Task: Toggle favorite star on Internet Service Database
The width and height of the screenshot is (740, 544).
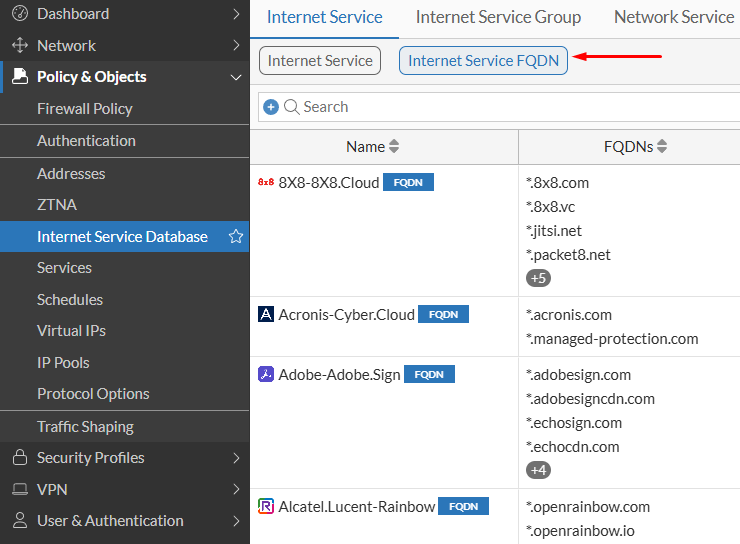Action: click(235, 236)
